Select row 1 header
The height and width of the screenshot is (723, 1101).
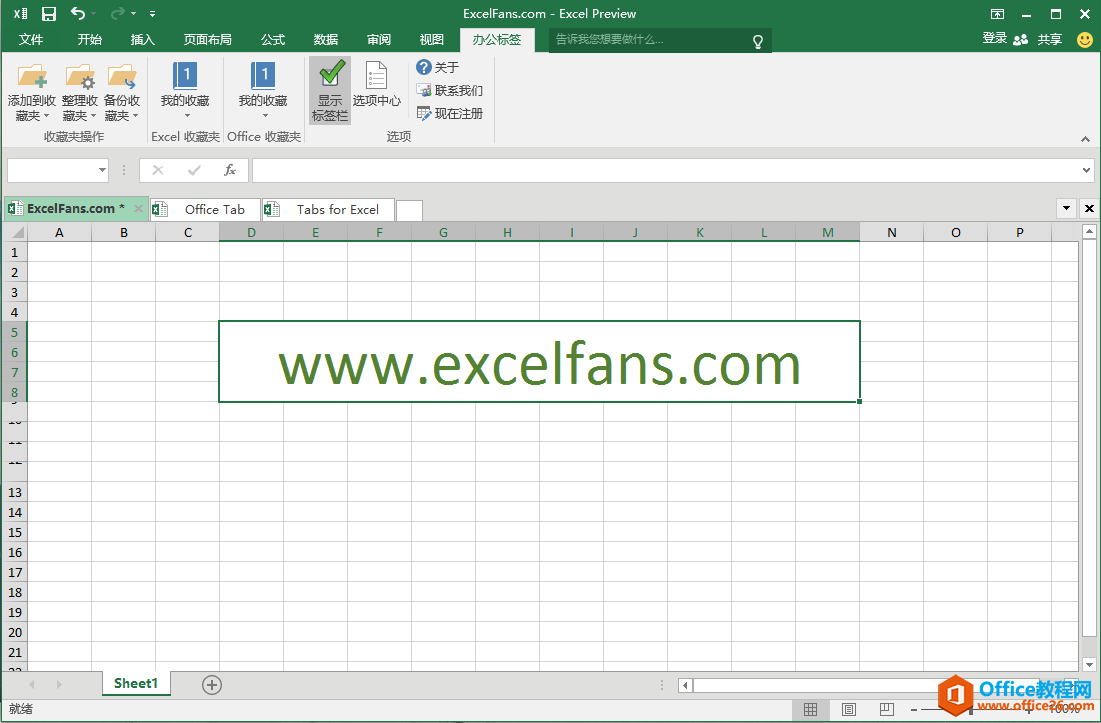pos(15,252)
